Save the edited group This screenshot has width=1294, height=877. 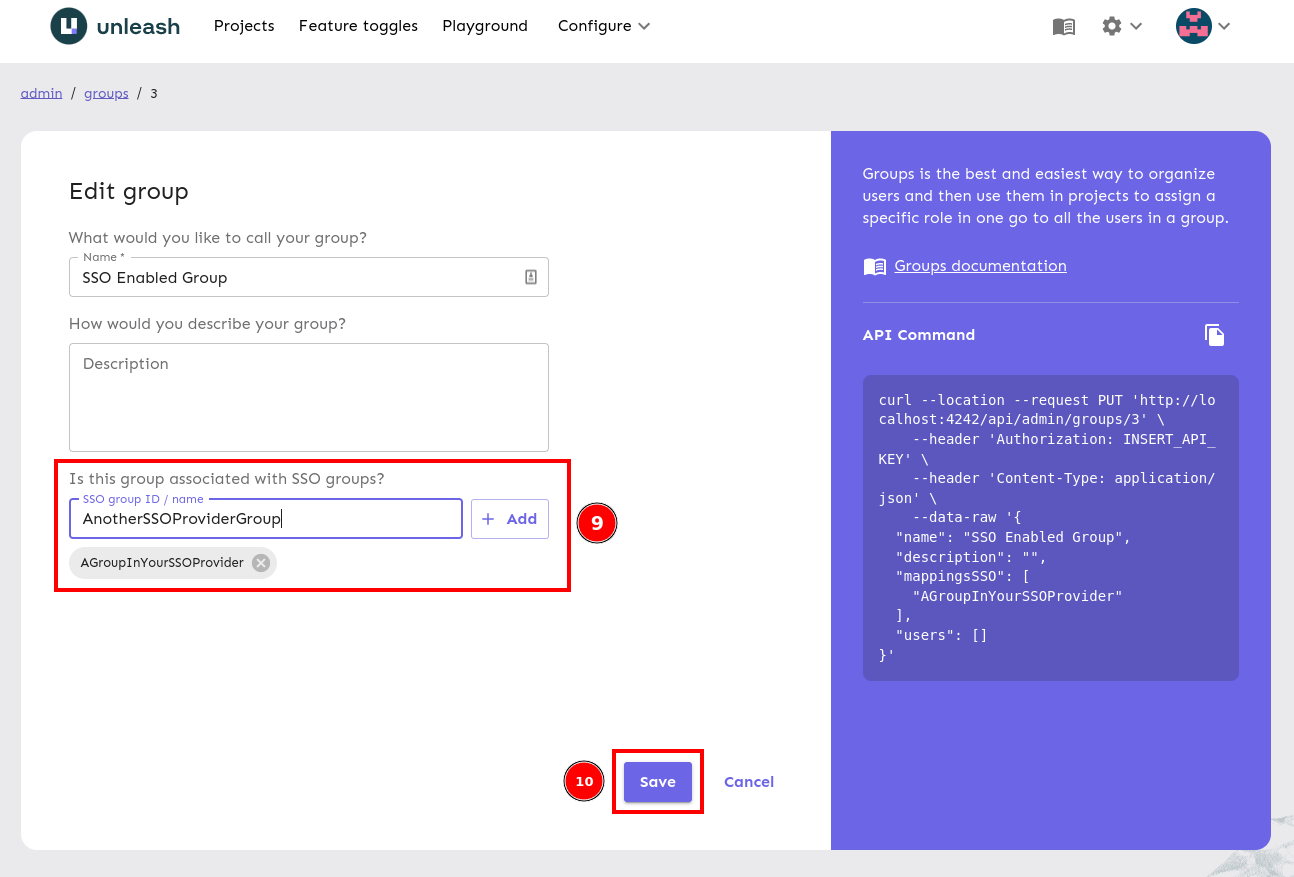click(x=657, y=781)
